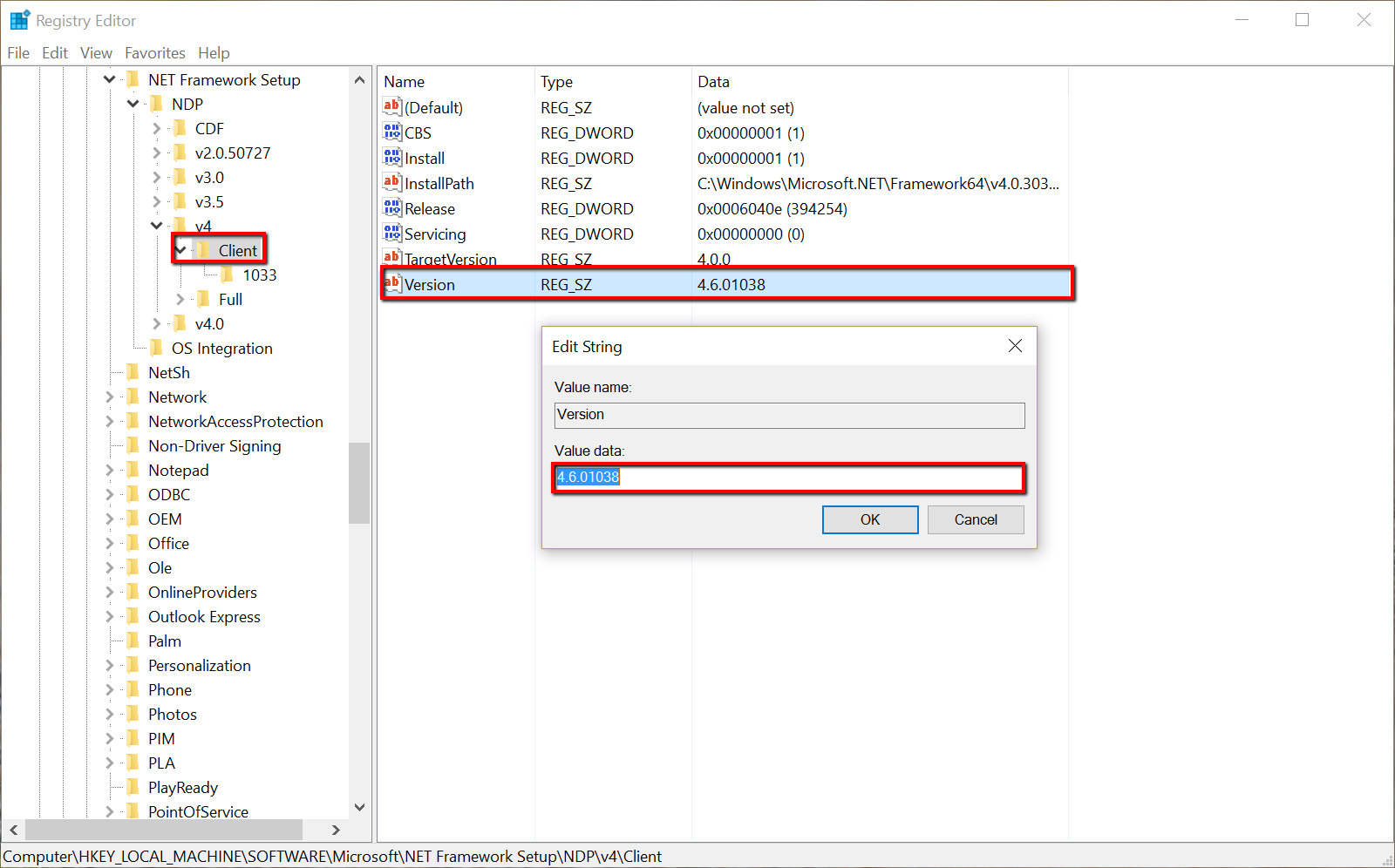1395x868 pixels.
Task: Click the Value data text field
Action: pyautogui.click(x=788, y=478)
